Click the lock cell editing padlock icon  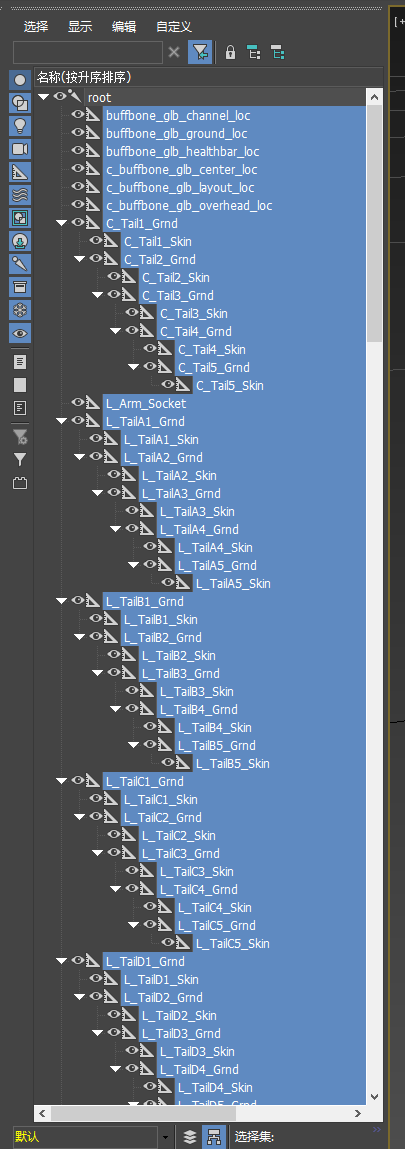230,52
